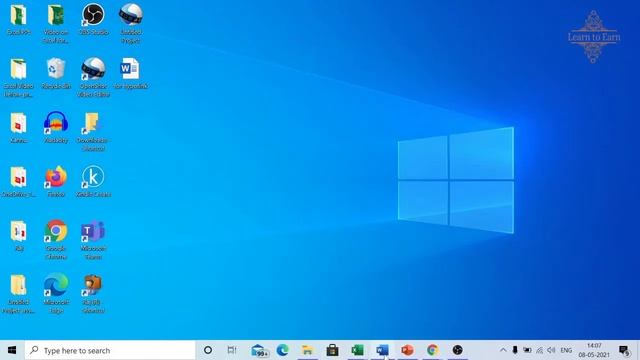
Task: Open Microsoft Store from the taskbar
Action: [x=332, y=350]
